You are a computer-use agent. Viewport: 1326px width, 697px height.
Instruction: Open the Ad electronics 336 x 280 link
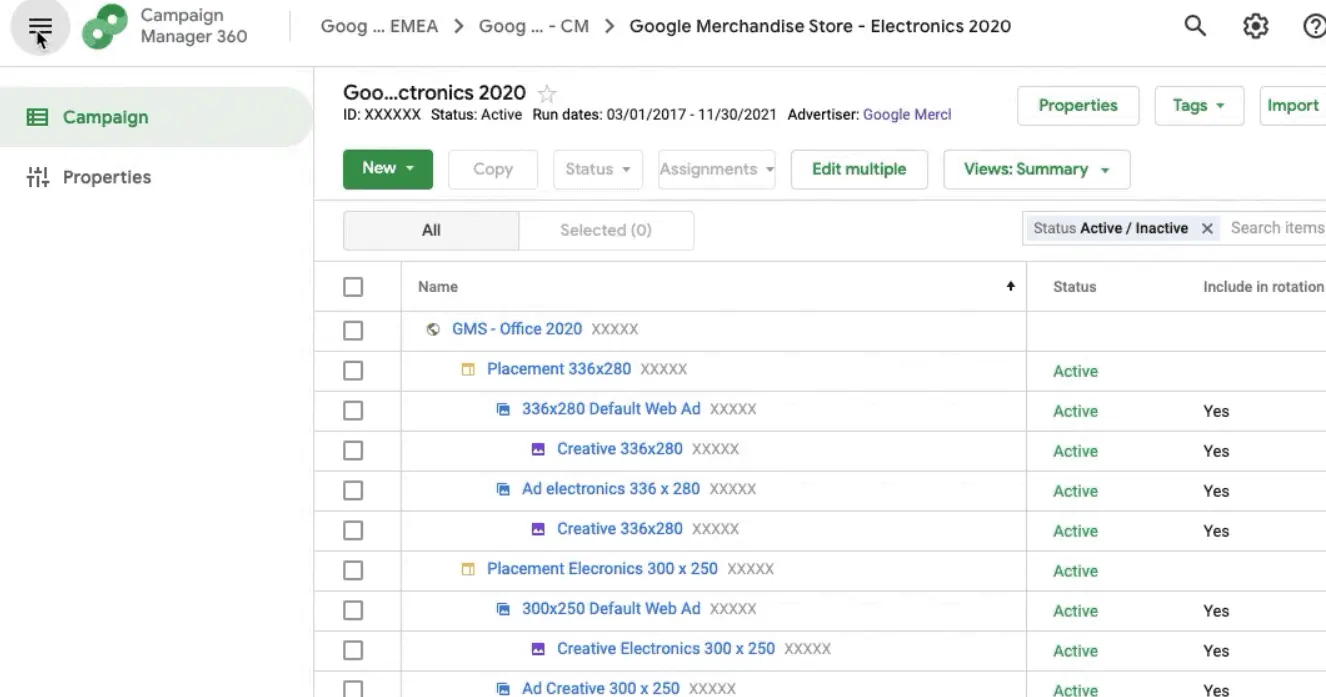tap(611, 489)
